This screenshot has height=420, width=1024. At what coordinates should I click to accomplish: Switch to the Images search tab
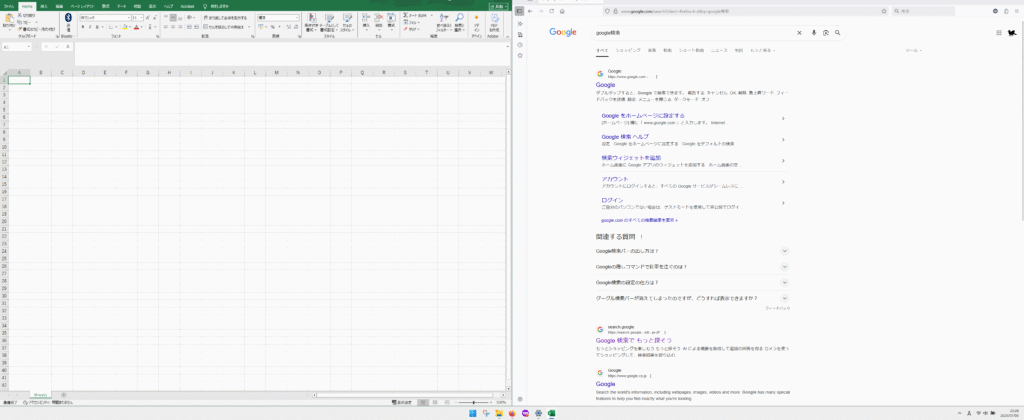click(x=652, y=50)
